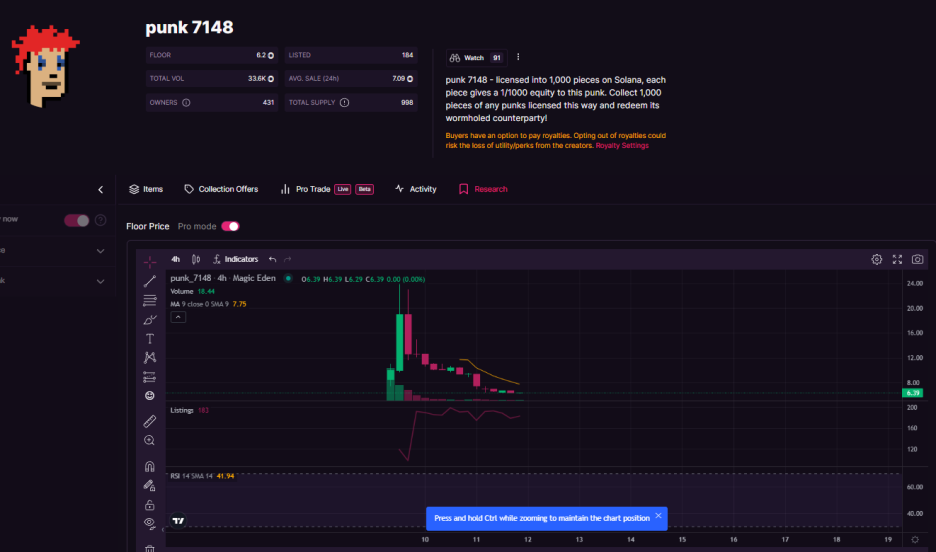Select the zoom-in magnifier tool
The width and height of the screenshot is (936, 552).
point(150,440)
